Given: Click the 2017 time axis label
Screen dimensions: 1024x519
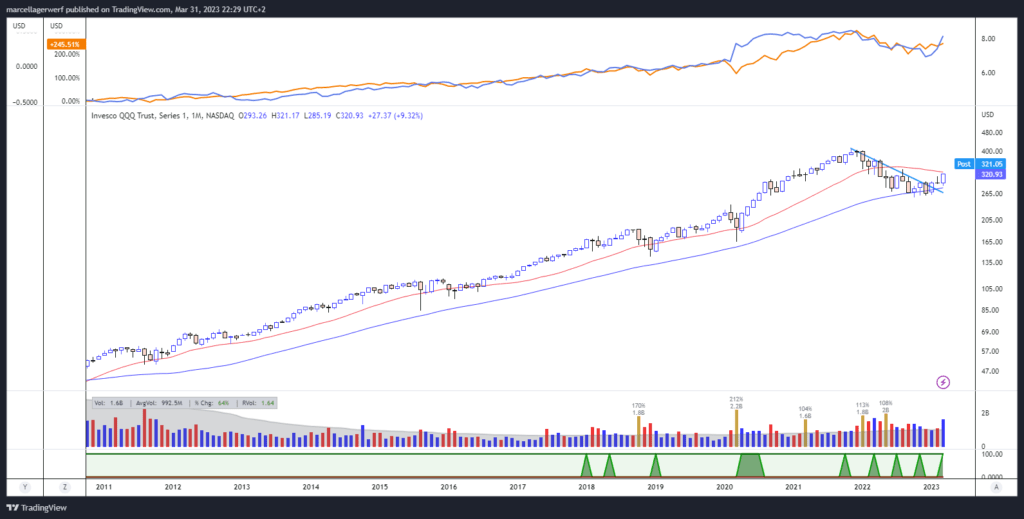Looking at the screenshot, I should point(518,487).
